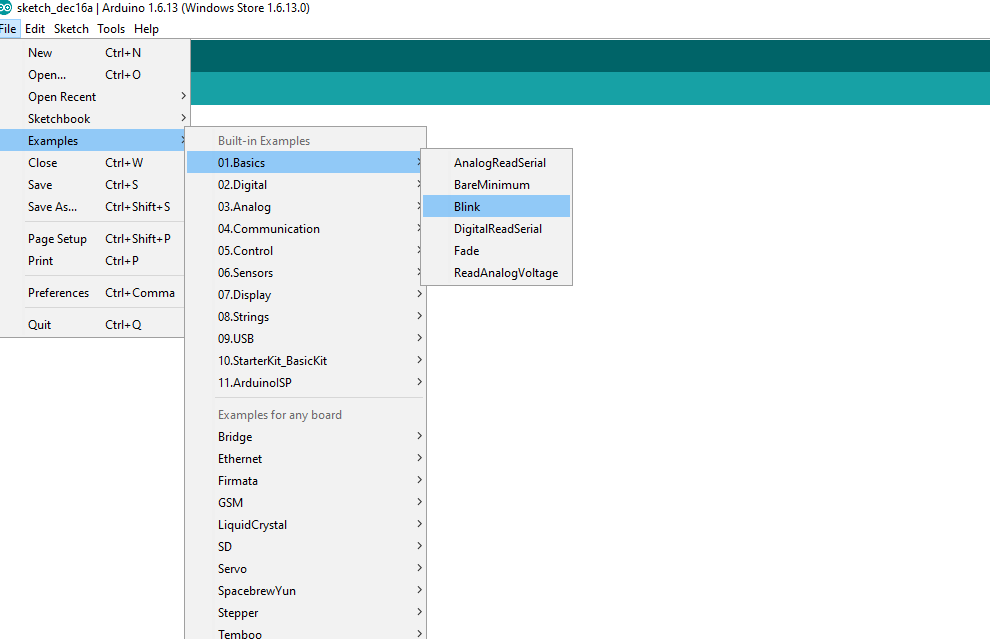Open the BareMinimum example
Image resolution: width=990 pixels, height=639 pixels.
491,185
